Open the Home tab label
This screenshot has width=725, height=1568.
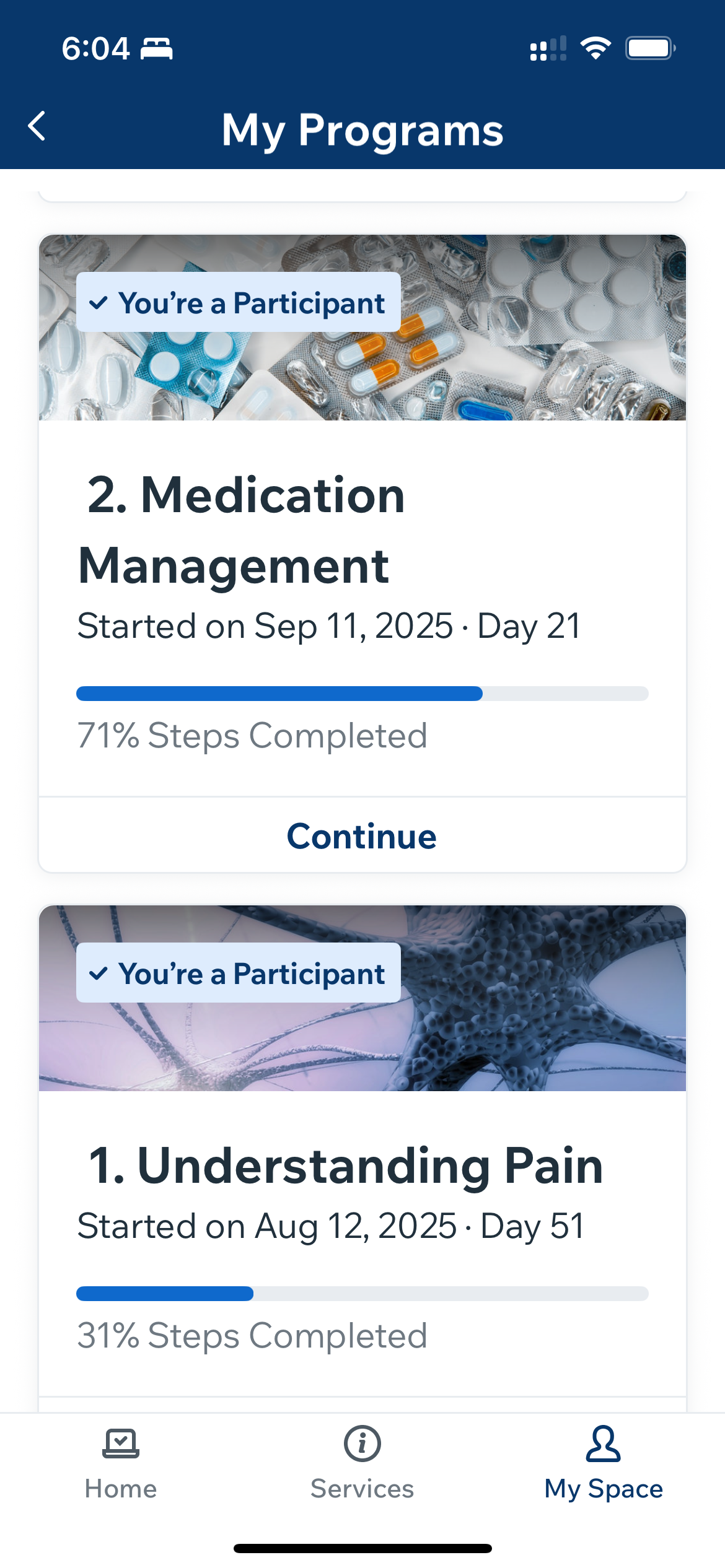point(121,1489)
